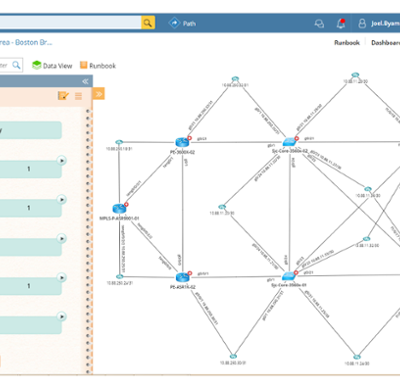Image resolution: width=400 pixels, height=388 pixels.
Task: Open the notification bell with red dot
Action: [x=341, y=23]
